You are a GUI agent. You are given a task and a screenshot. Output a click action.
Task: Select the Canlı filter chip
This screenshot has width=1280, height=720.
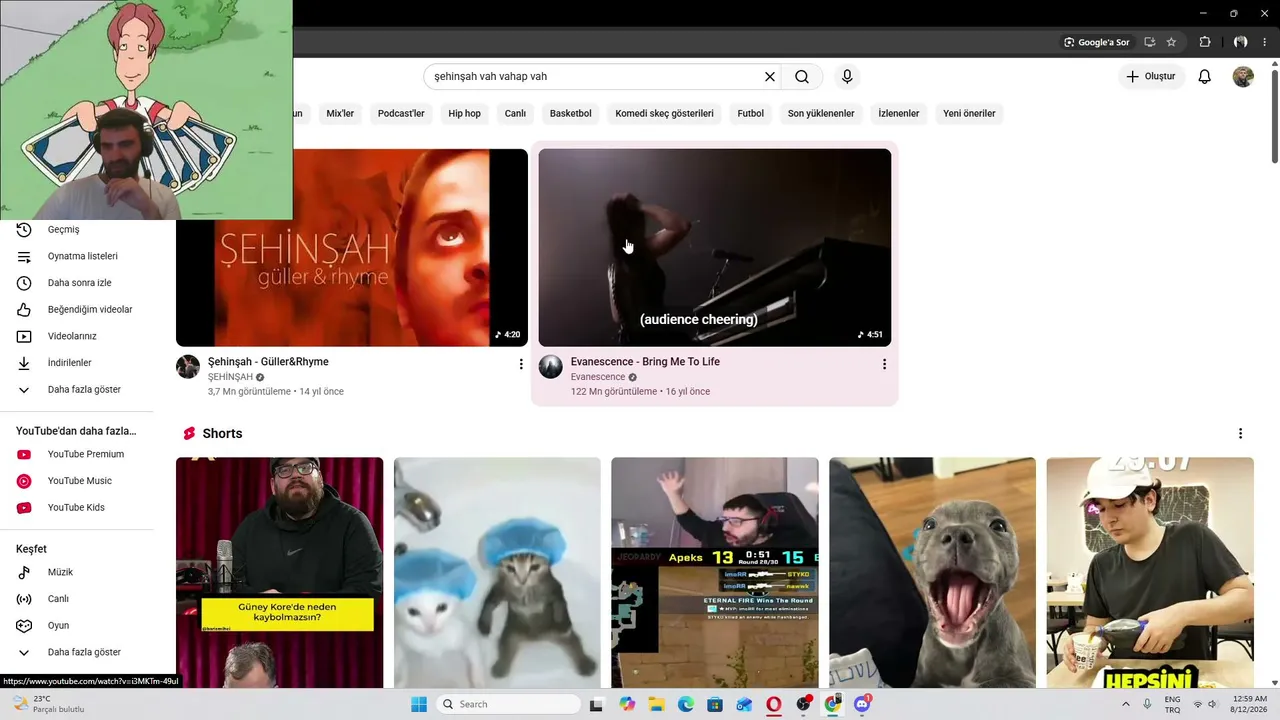click(515, 114)
